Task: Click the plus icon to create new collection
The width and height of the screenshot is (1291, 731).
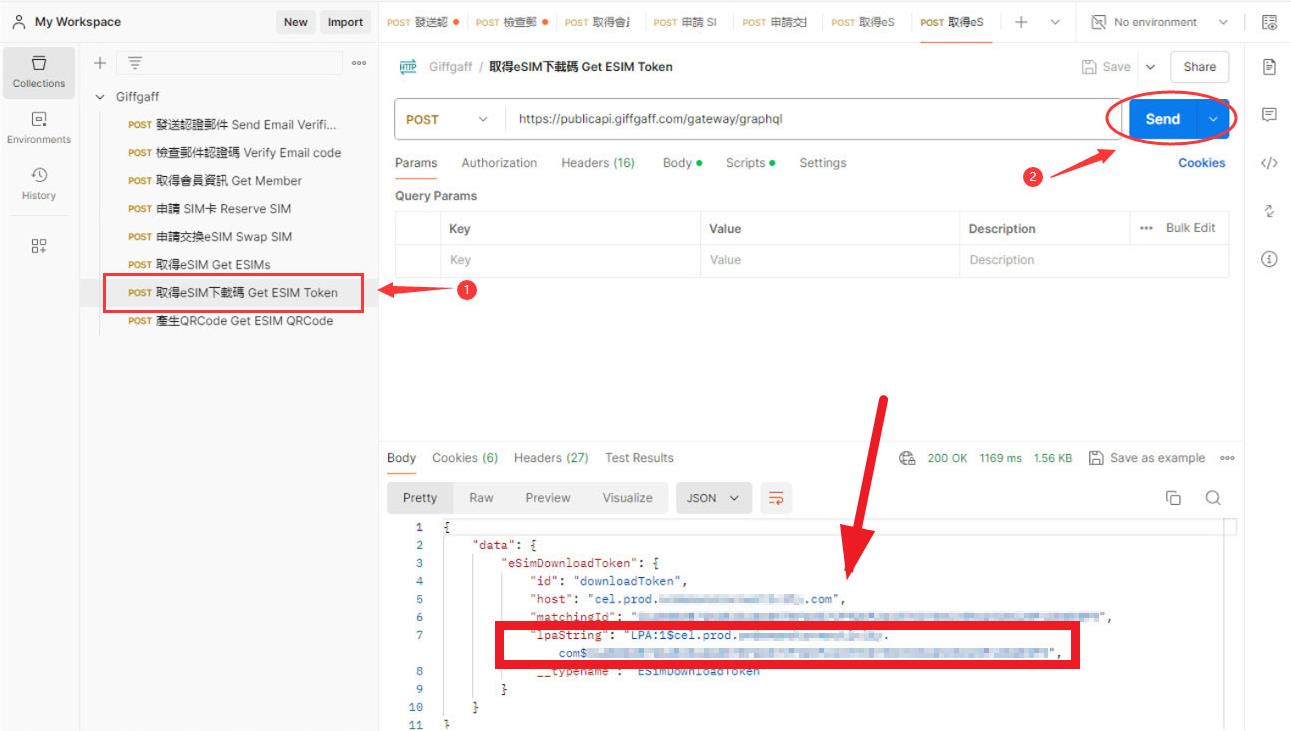Action: pos(100,63)
